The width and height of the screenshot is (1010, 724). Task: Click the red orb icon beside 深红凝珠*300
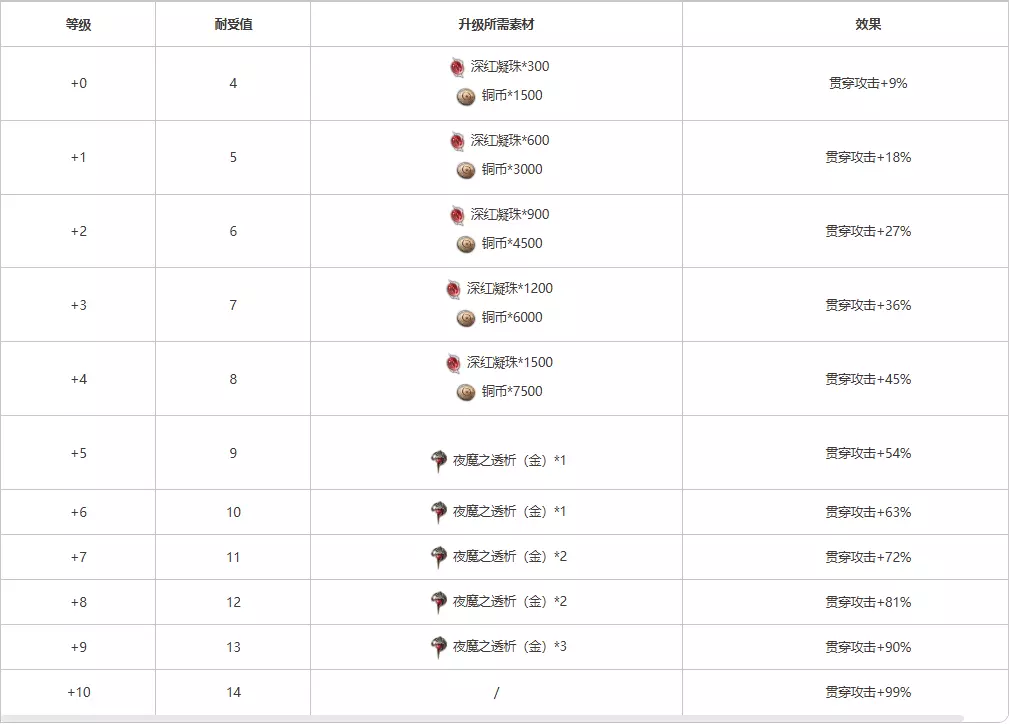[458, 67]
